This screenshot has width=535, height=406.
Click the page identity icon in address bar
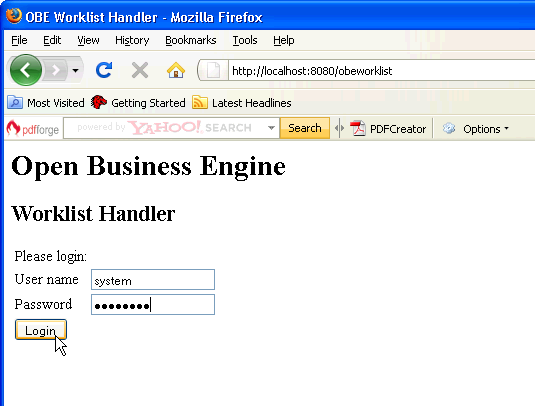tap(213, 70)
